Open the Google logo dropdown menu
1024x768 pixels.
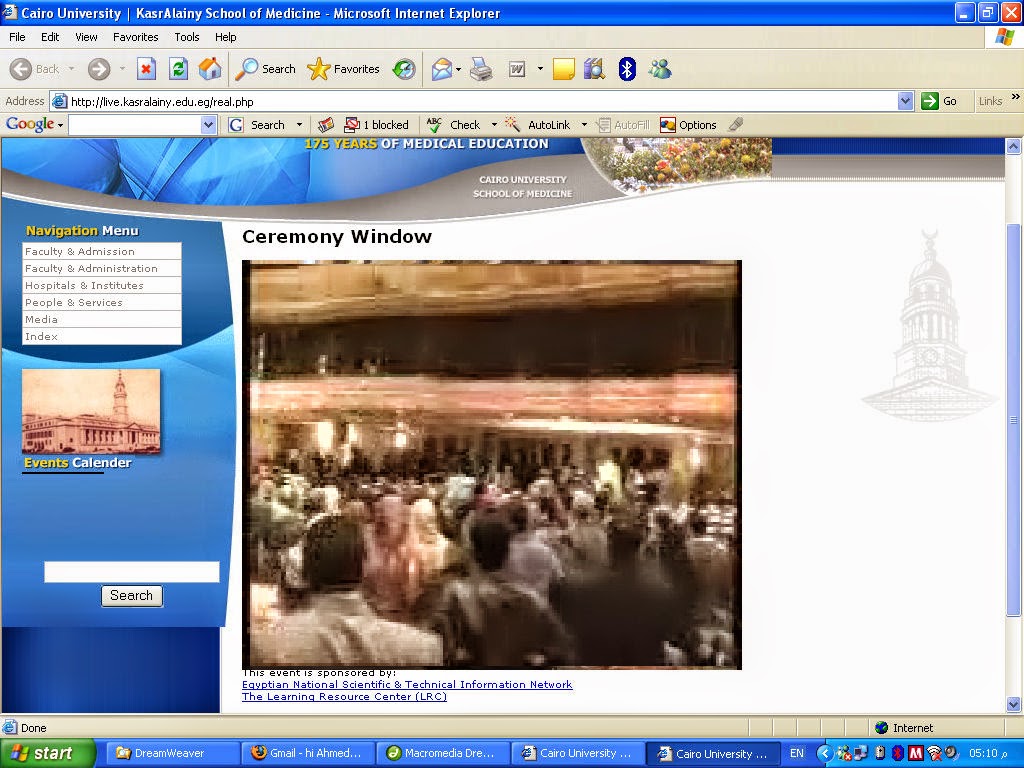coord(35,124)
